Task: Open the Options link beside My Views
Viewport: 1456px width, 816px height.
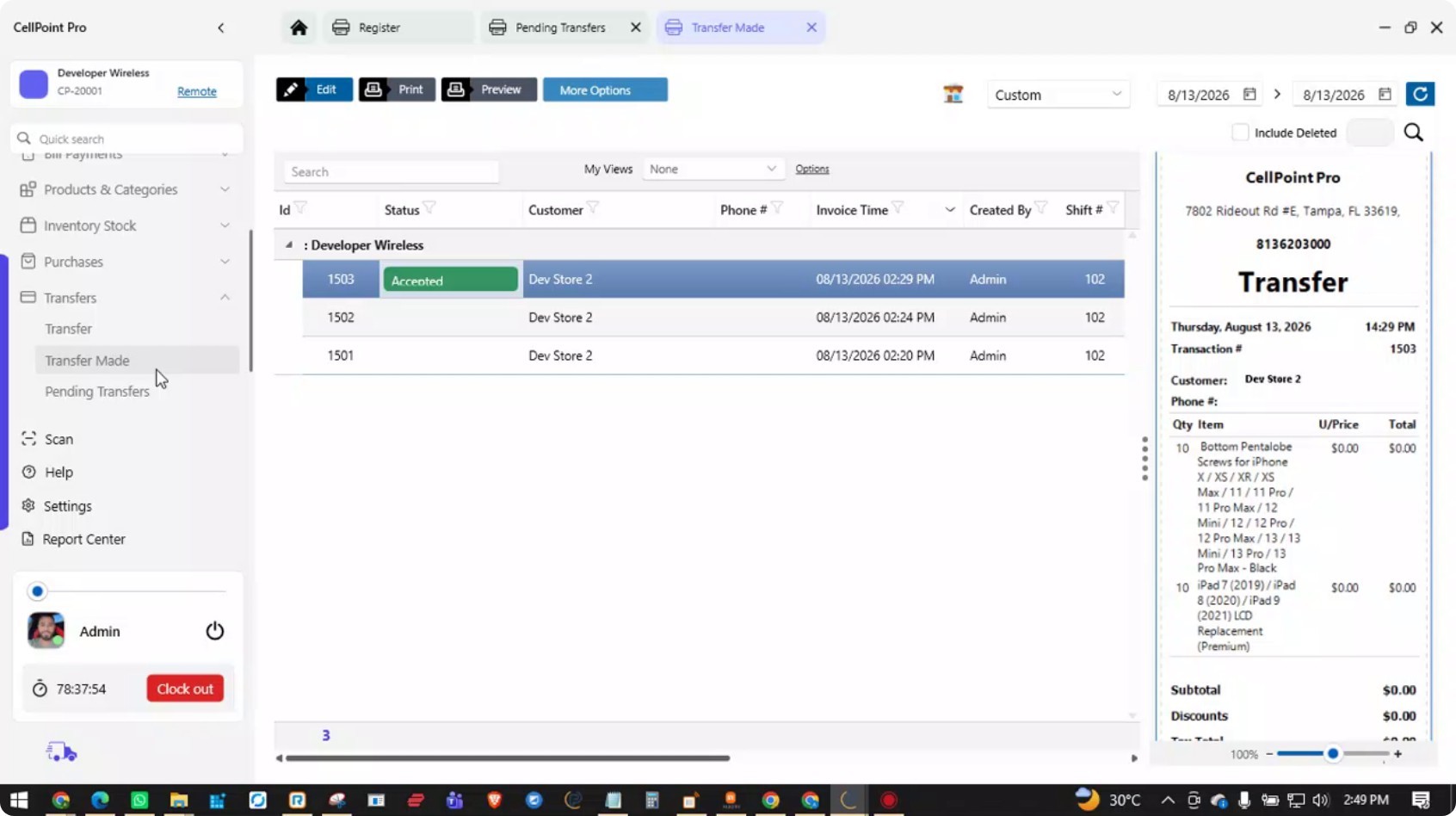Action: [x=812, y=169]
